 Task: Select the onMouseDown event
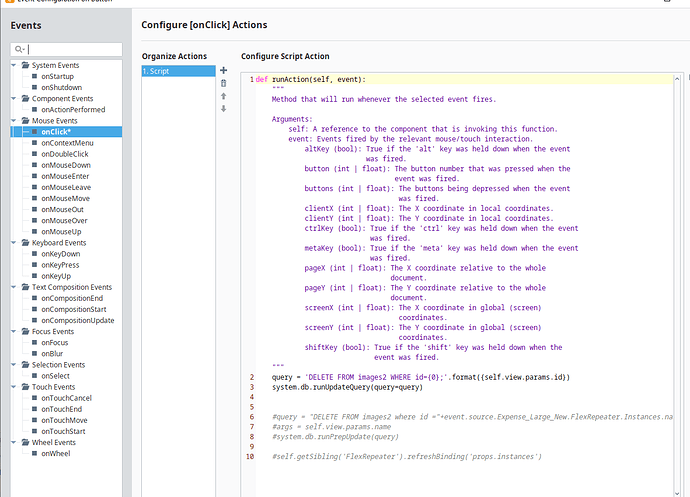pos(66,165)
